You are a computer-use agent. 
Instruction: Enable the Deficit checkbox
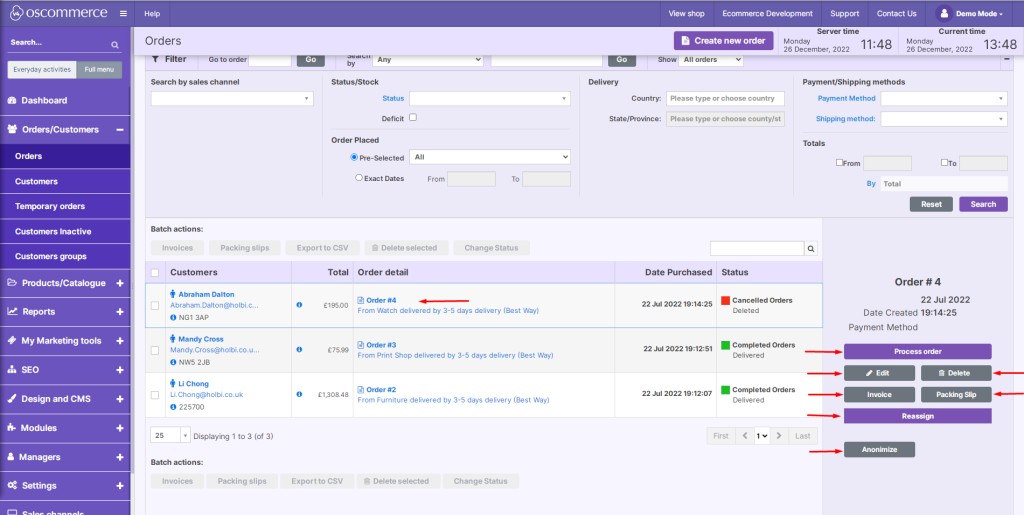pos(413,117)
